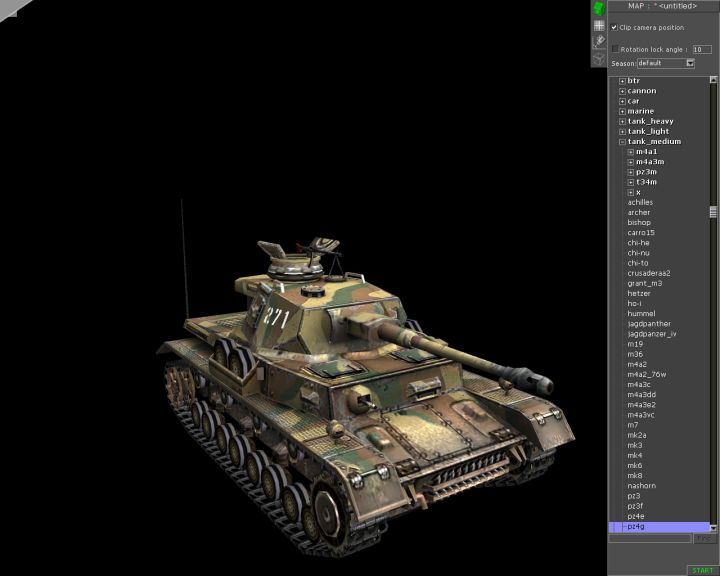Screen dimensions: 720x576
Task: Expand the tank_heavy tree node
Action: pyautogui.click(x=622, y=121)
